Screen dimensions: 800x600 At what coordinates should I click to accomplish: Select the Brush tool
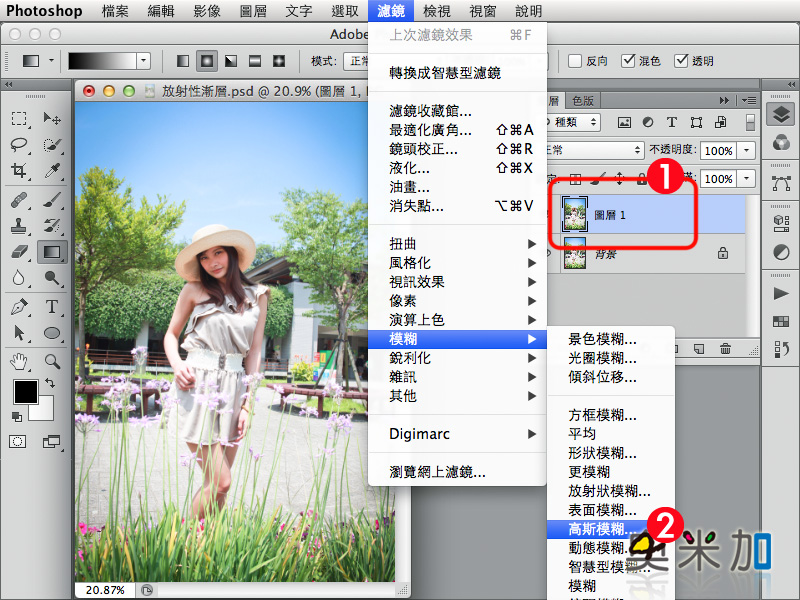(x=52, y=200)
